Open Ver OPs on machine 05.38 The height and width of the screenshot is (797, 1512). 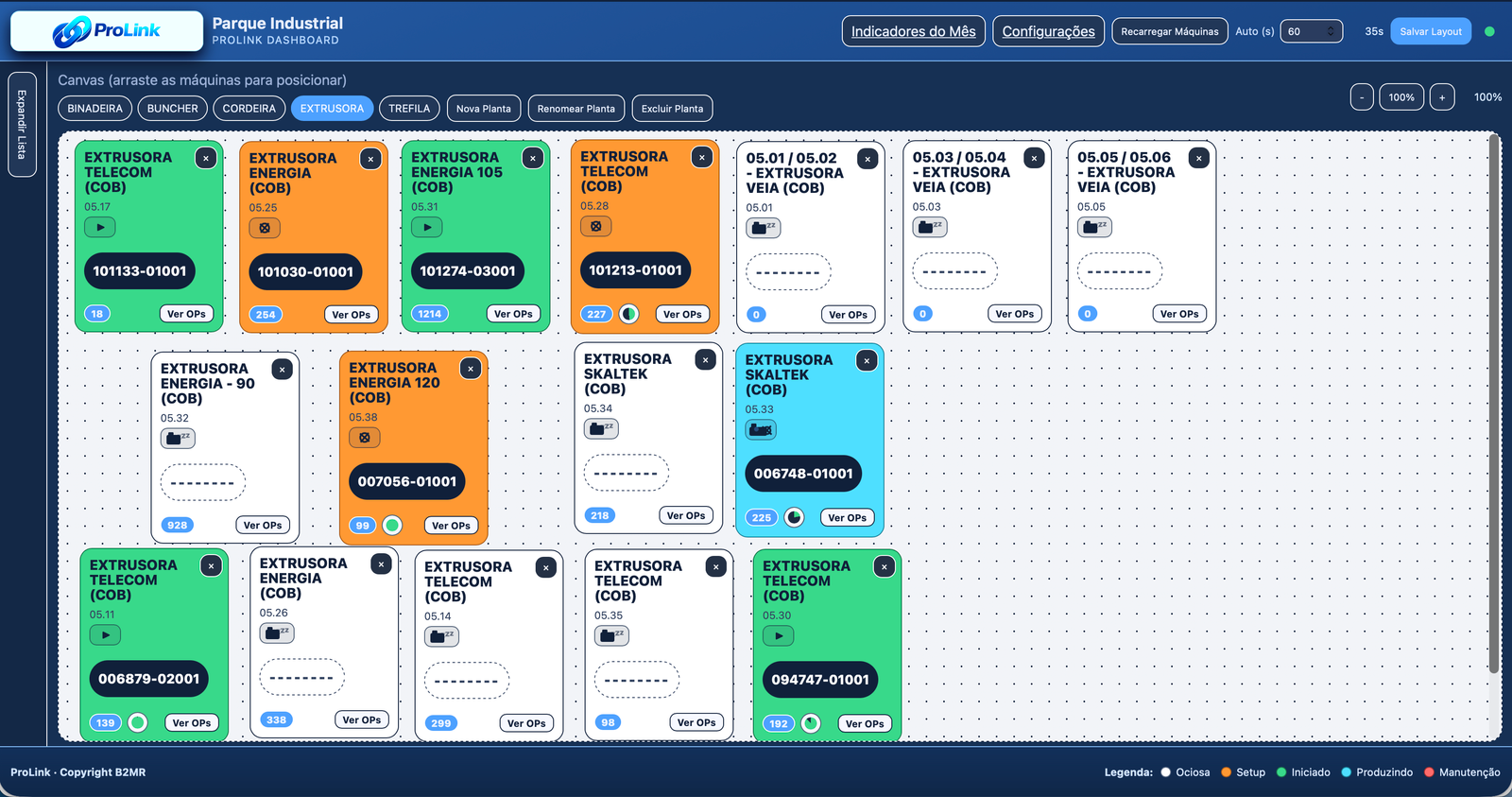point(451,526)
